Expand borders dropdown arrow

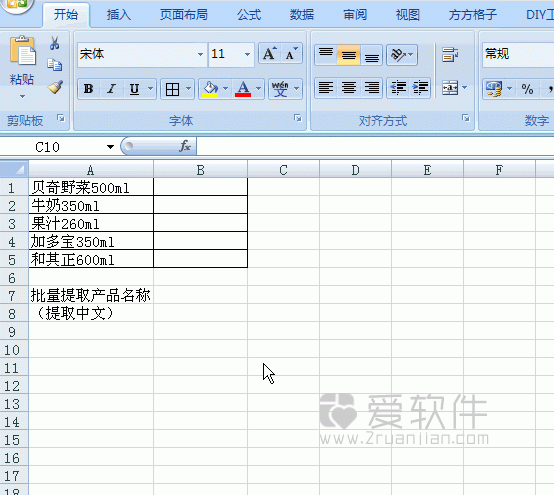188,88
